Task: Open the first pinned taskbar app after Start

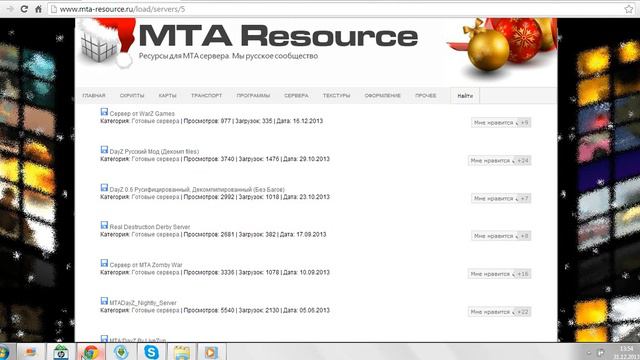Action: (x=31, y=352)
